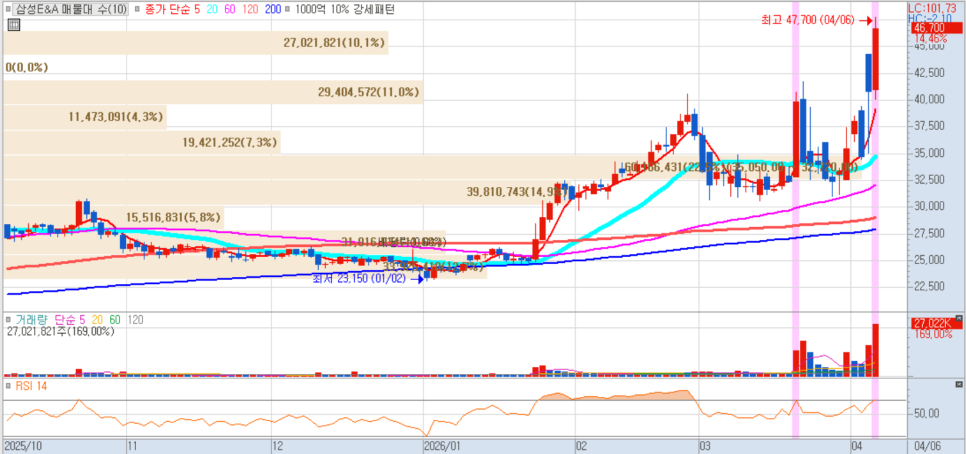Click the red 46,700 current price tag
Viewport: 966px width, 454px height.
(935, 28)
